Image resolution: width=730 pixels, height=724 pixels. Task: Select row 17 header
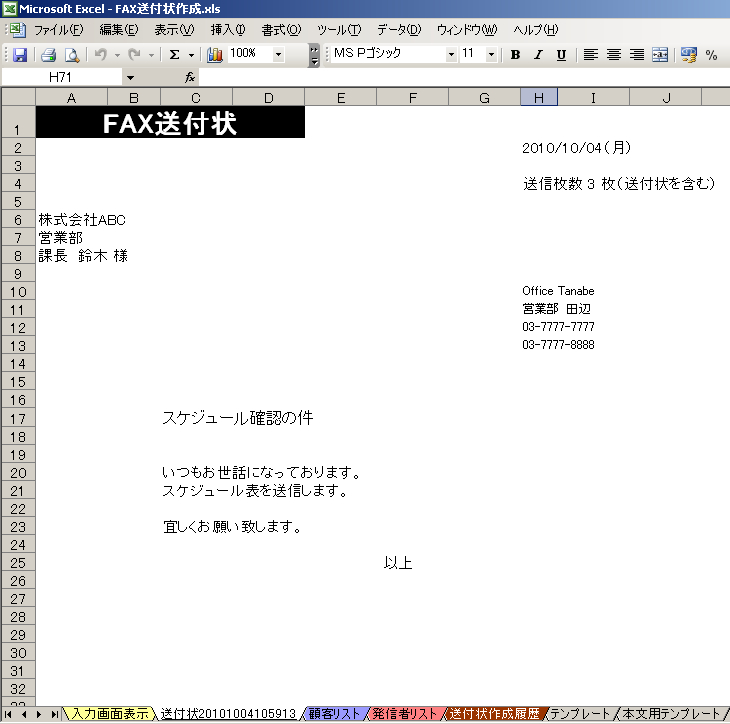(x=18, y=419)
